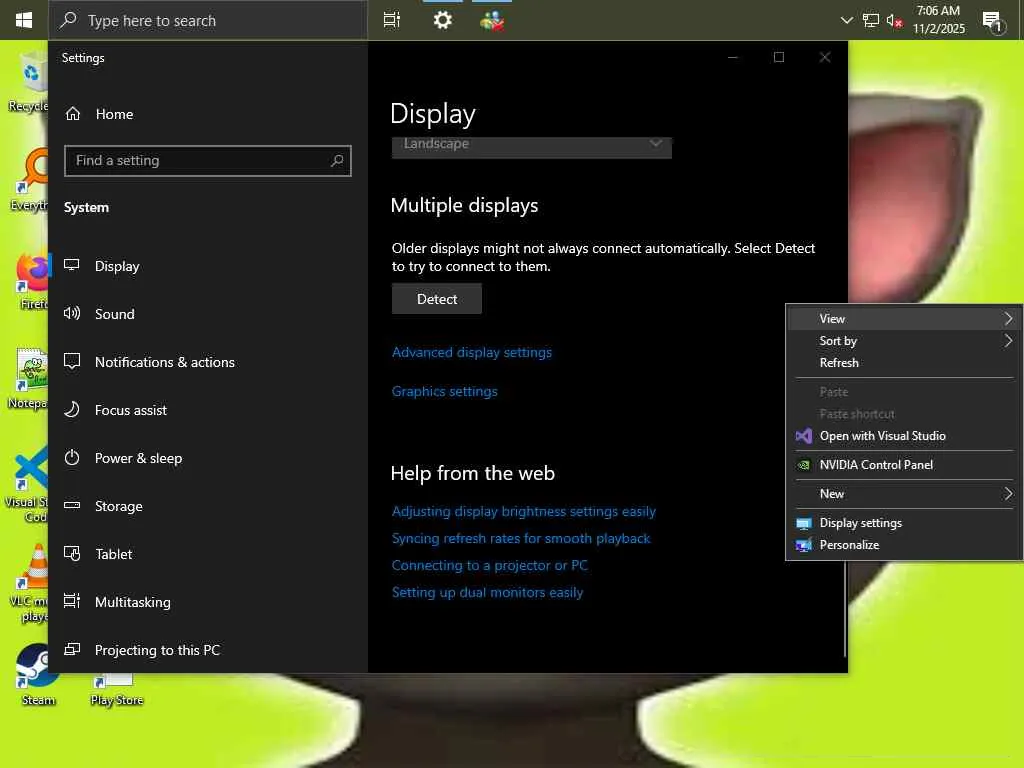This screenshot has height=768, width=1024.
Task: Choose Display settings in the context menu
Action: click(904, 523)
